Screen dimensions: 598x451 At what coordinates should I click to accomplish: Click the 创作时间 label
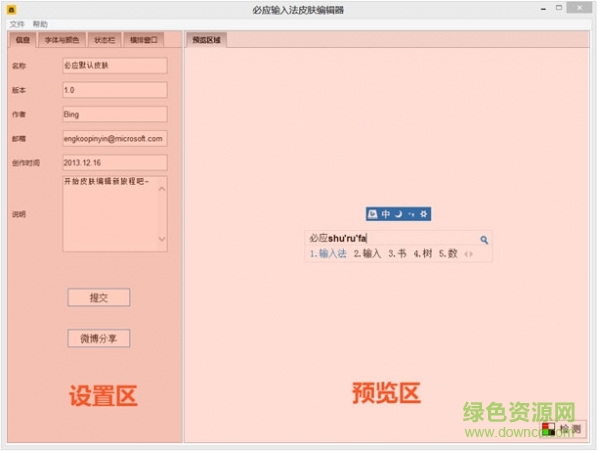click(x=26, y=163)
